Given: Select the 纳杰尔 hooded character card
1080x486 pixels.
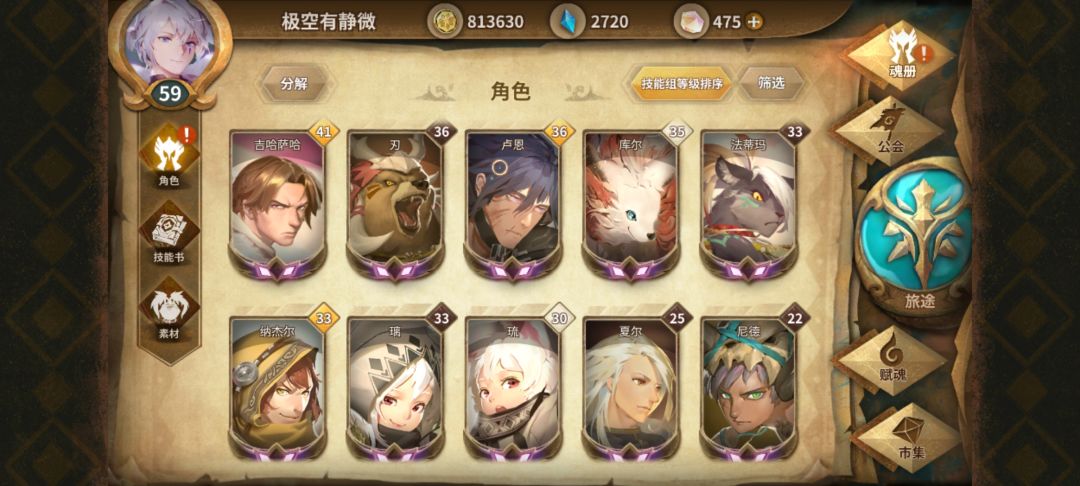Looking at the screenshot, I should point(277,389).
